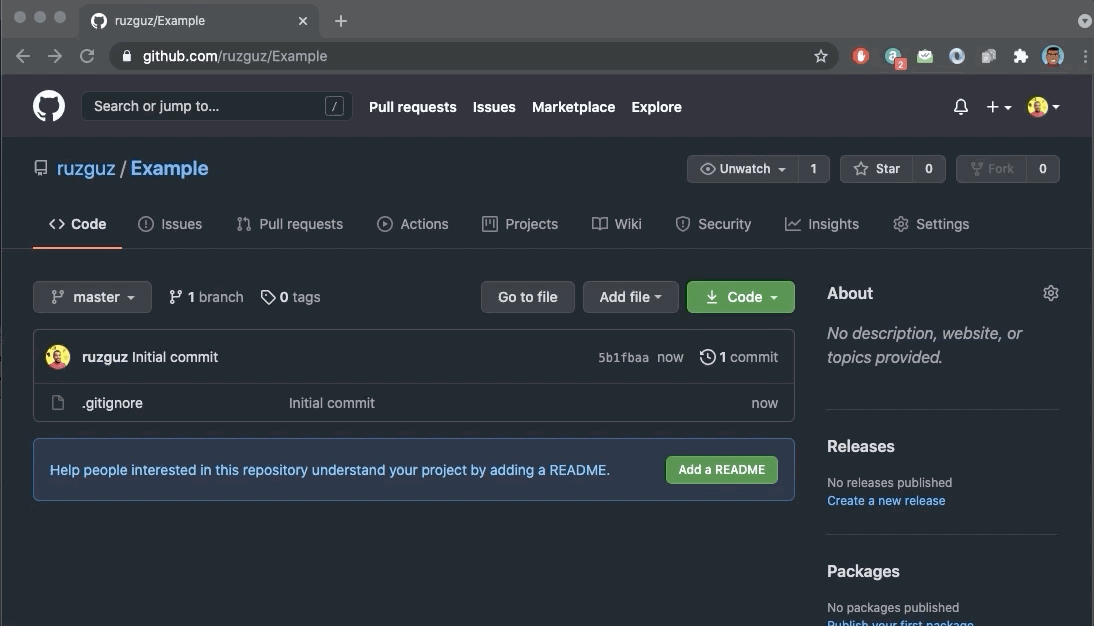Open the plus create-new dropdown
The width and height of the screenshot is (1094, 626).
998,107
